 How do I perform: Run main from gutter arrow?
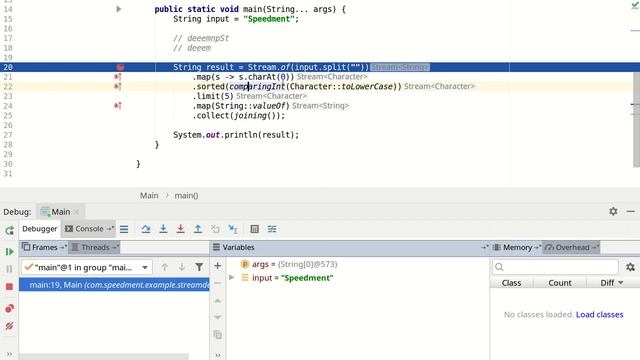pos(119,9)
